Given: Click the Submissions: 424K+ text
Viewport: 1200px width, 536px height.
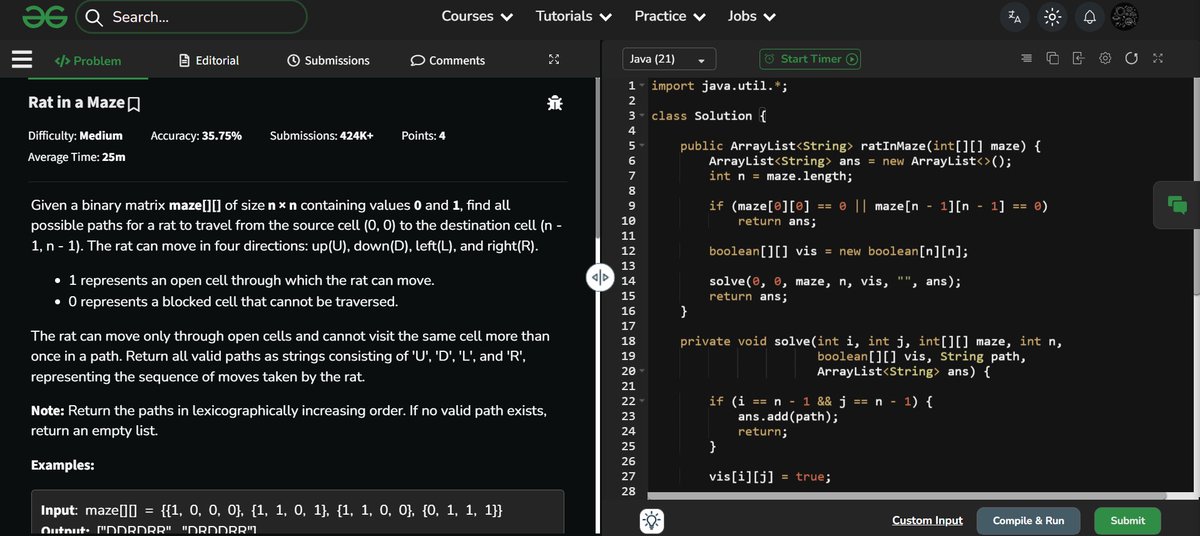Looking at the screenshot, I should click(321, 135).
